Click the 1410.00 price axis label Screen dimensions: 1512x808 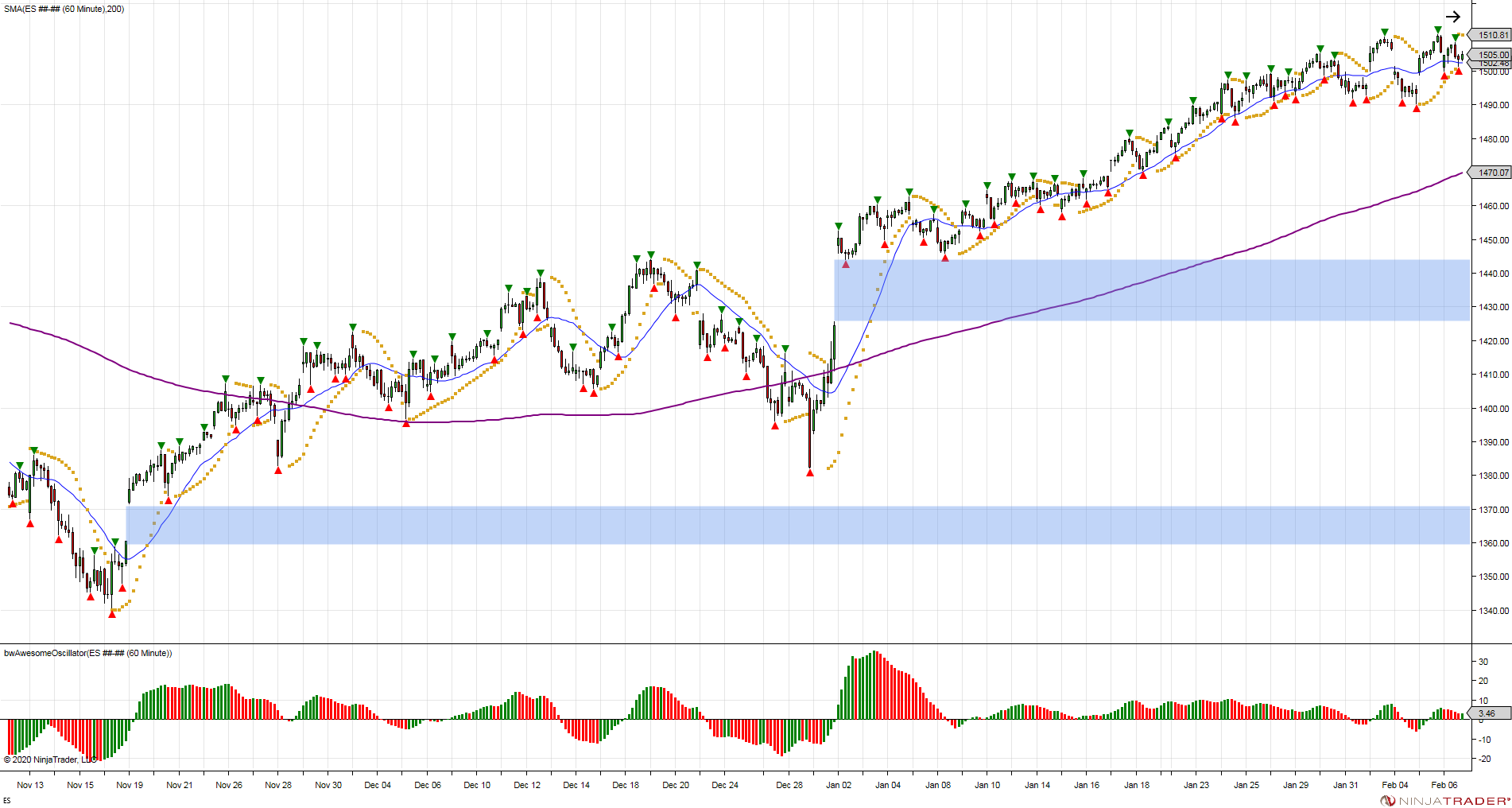(1494, 375)
